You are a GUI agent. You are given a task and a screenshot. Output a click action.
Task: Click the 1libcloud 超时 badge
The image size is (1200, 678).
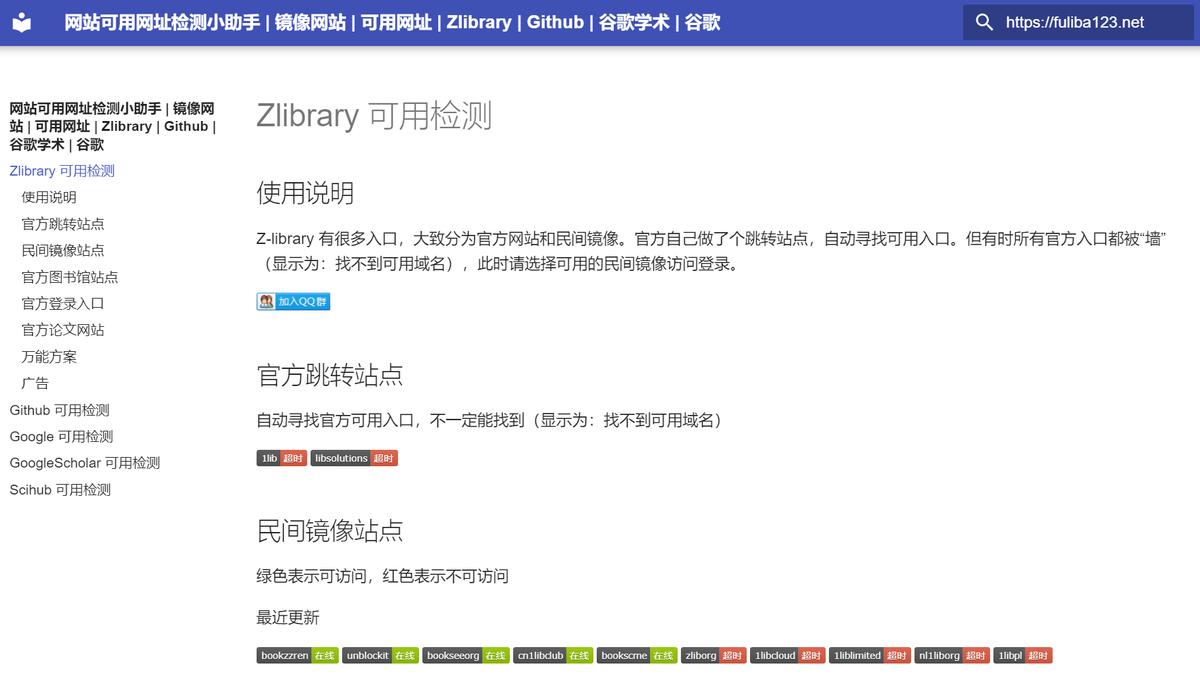pos(788,656)
